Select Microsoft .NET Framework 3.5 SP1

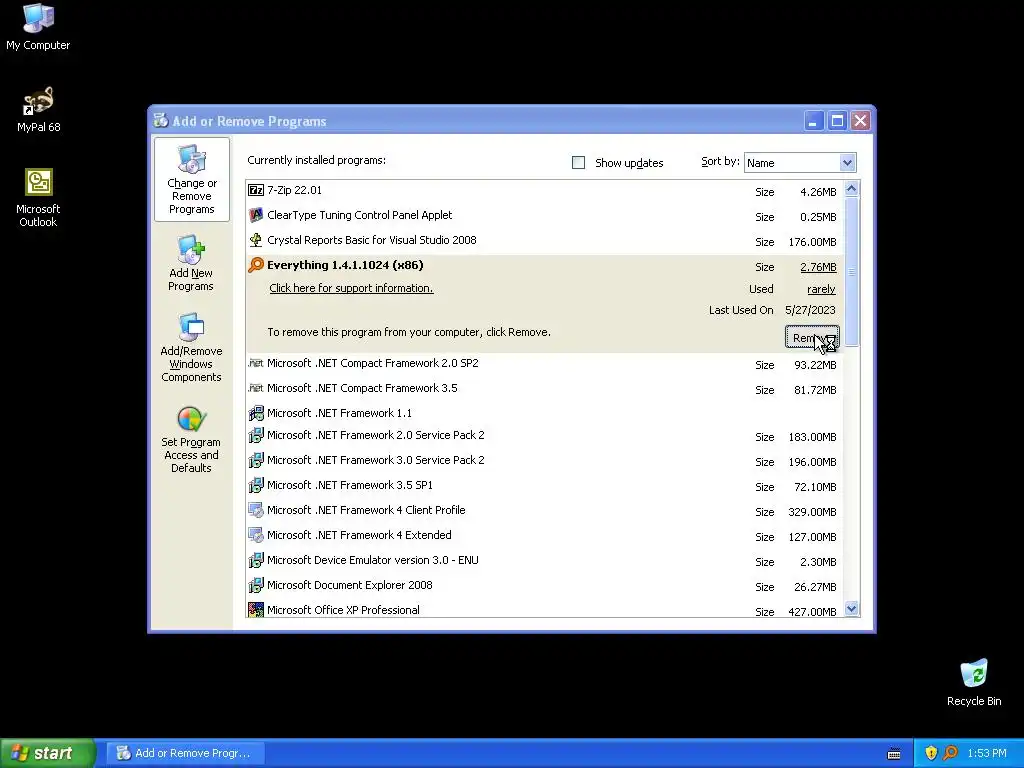[x=545, y=485]
